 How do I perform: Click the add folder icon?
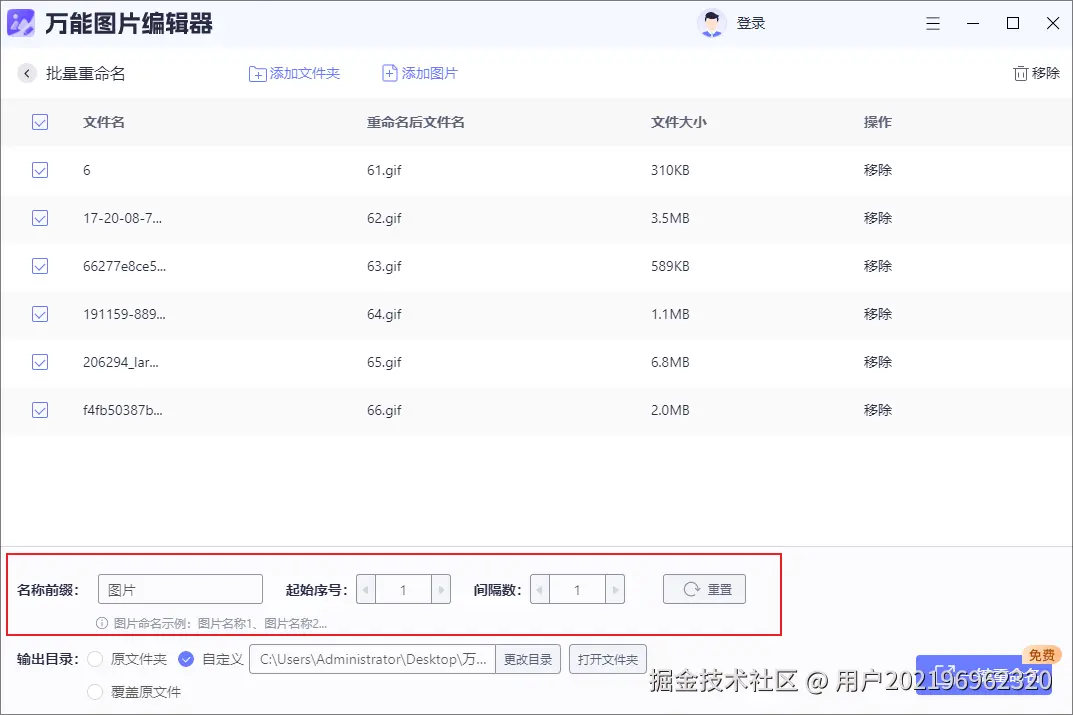[x=257, y=74]
